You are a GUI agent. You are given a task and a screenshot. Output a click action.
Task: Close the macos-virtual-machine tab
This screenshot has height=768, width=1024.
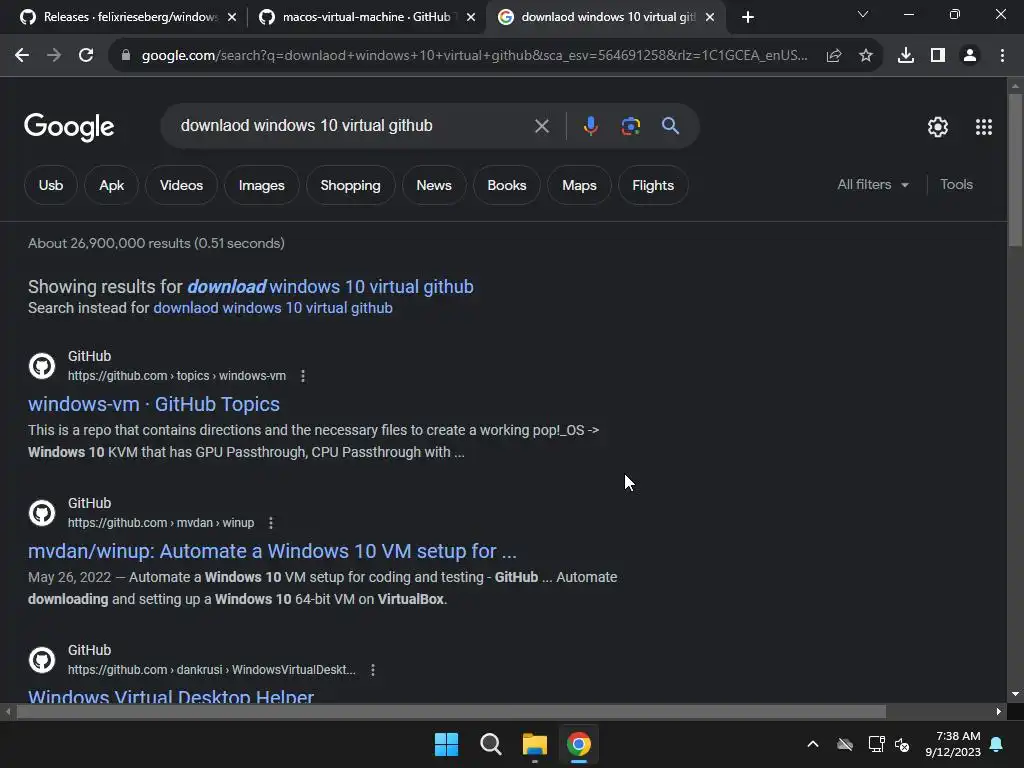coord(471,18)
